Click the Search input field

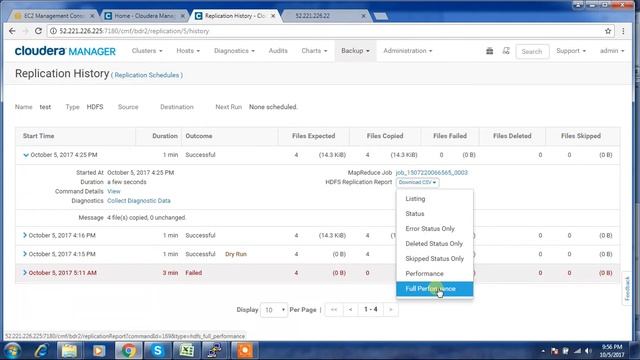532,51
